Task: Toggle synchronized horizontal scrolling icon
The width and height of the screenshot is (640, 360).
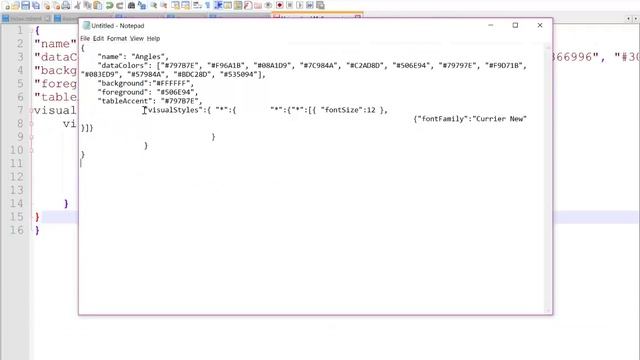Action: pyautogui.click(x=186, y=5)
